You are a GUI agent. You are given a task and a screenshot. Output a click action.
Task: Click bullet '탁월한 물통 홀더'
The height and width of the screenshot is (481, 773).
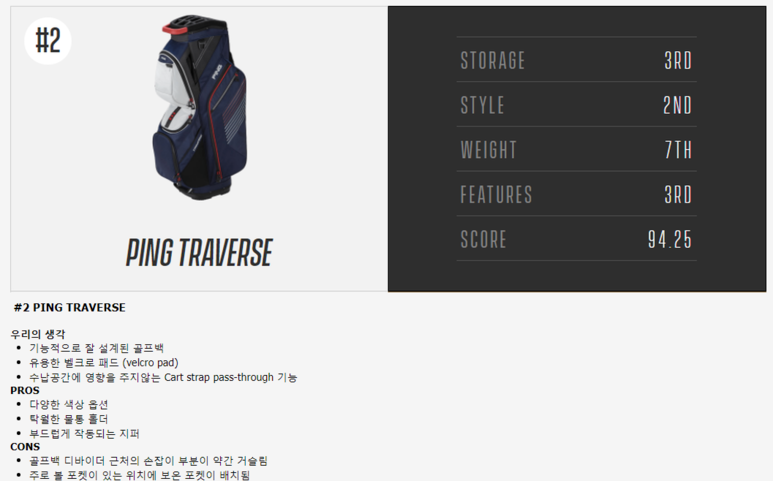click(x=69, y=419)
